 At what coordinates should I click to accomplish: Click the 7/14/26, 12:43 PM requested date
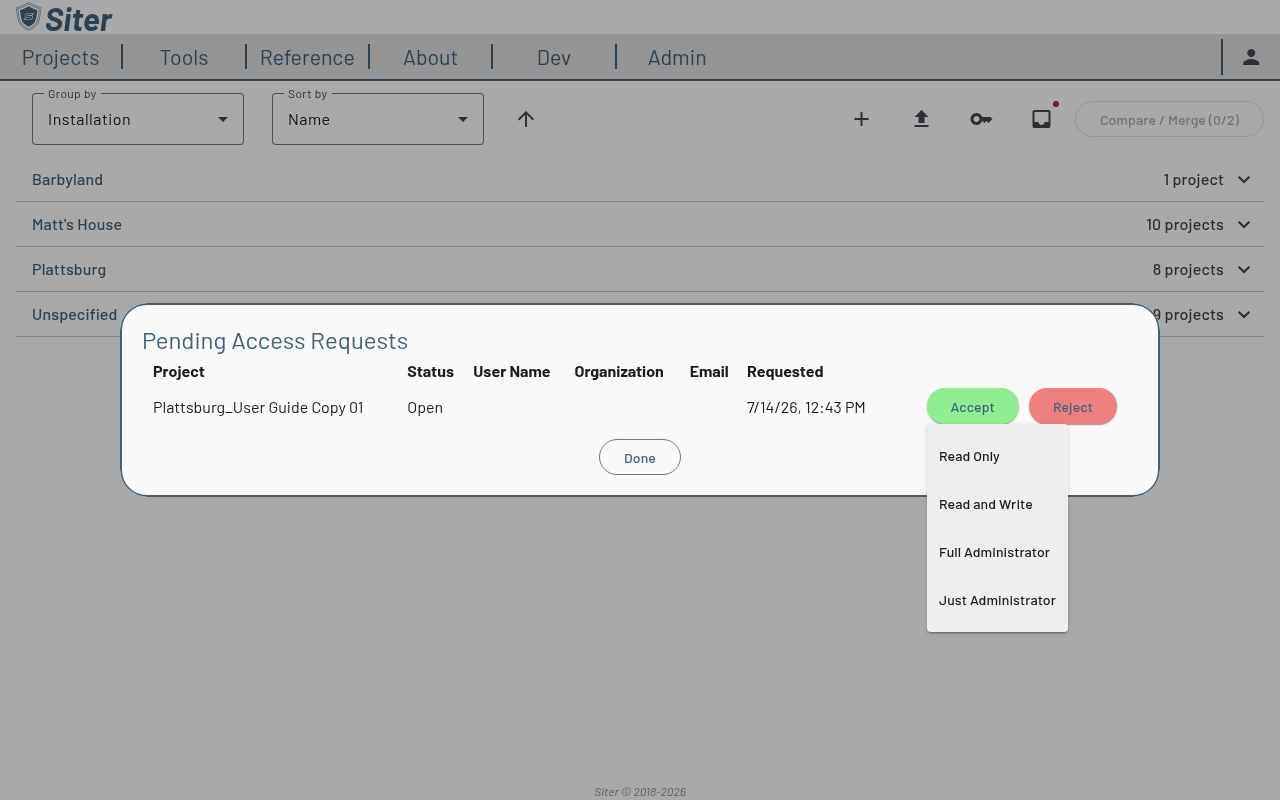click(806, 408)
